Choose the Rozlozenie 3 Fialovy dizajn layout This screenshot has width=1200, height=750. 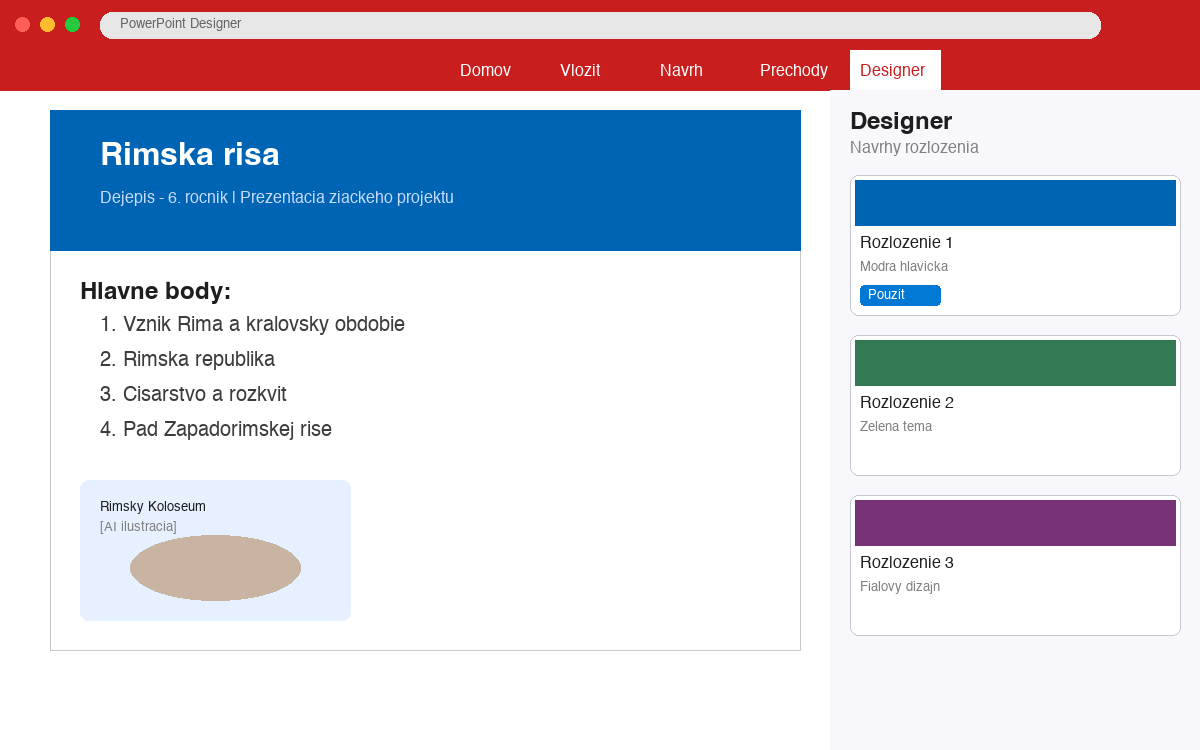point(1015,565)
